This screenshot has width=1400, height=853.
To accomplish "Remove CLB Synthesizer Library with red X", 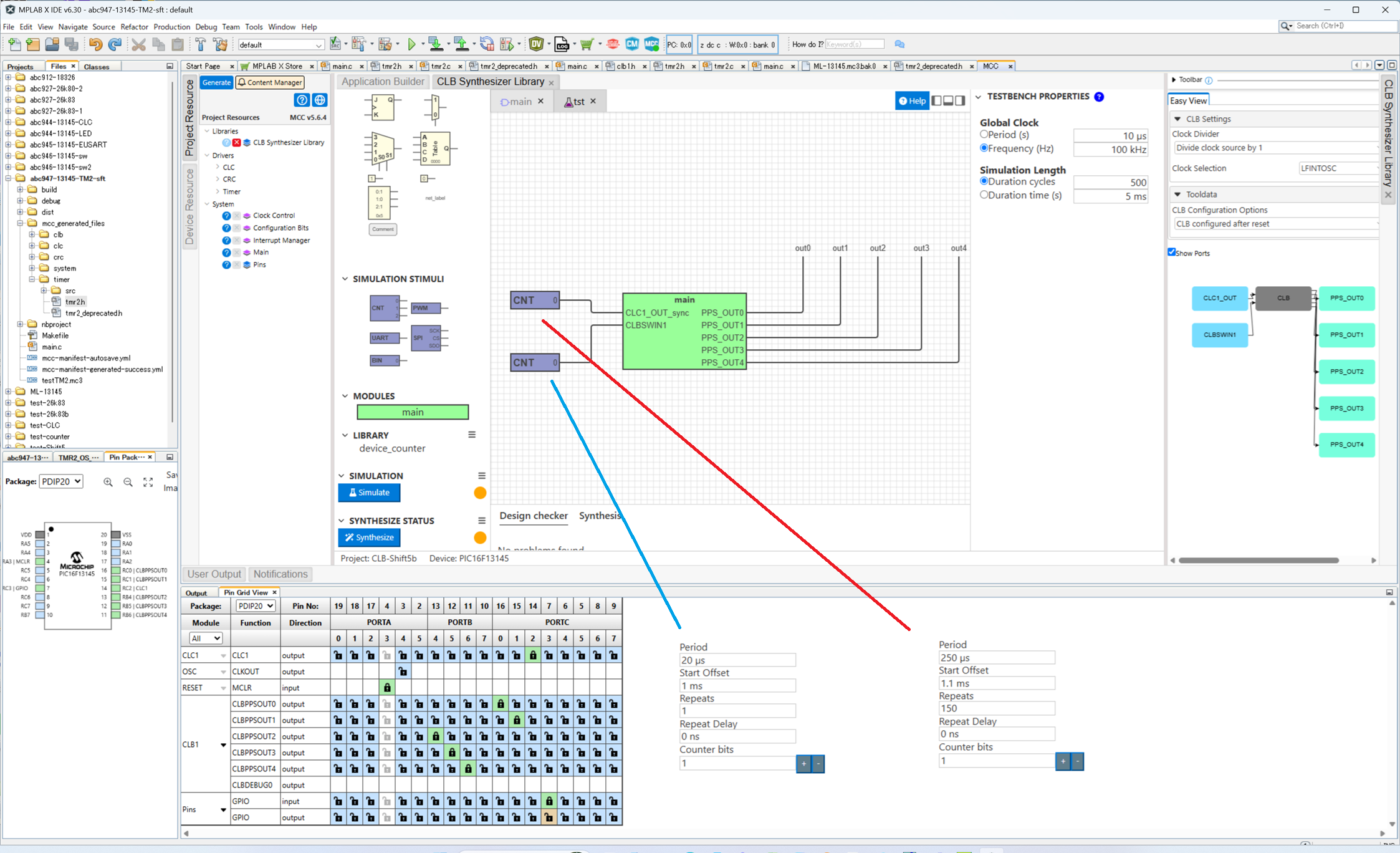I will click(x=237, y=143).
